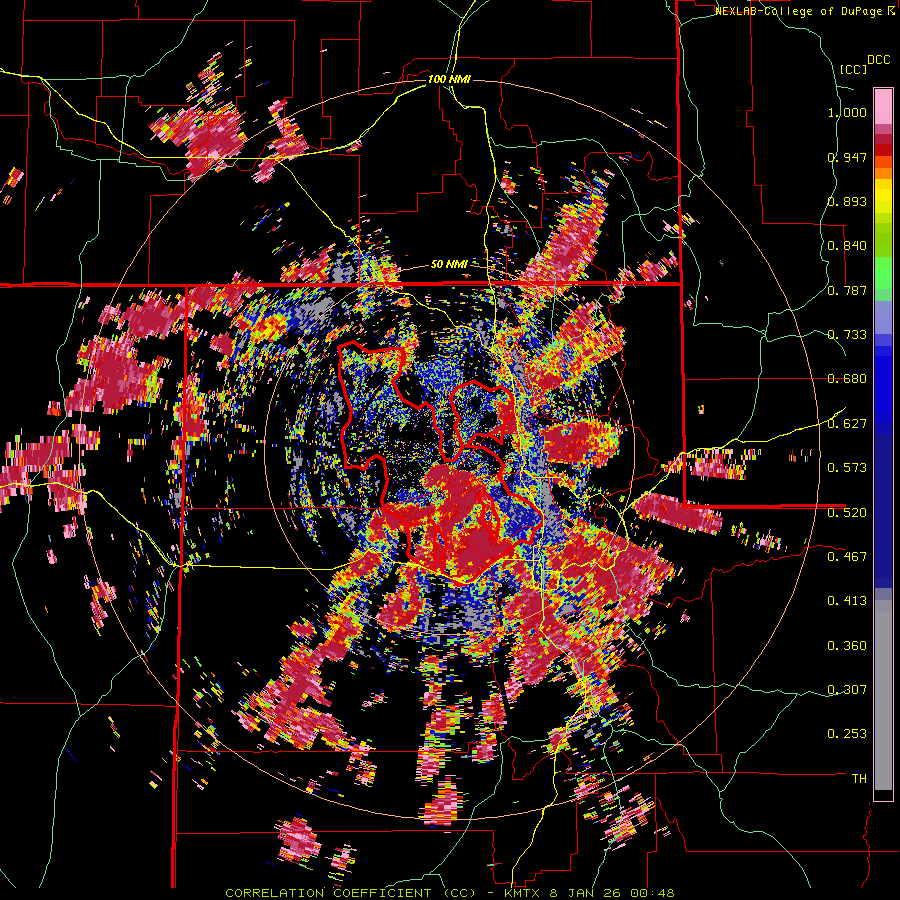Click the 0.573 value on the color scale
This screenshot has height=900, width=900.
pyautogui.click(x=847, y=468)
